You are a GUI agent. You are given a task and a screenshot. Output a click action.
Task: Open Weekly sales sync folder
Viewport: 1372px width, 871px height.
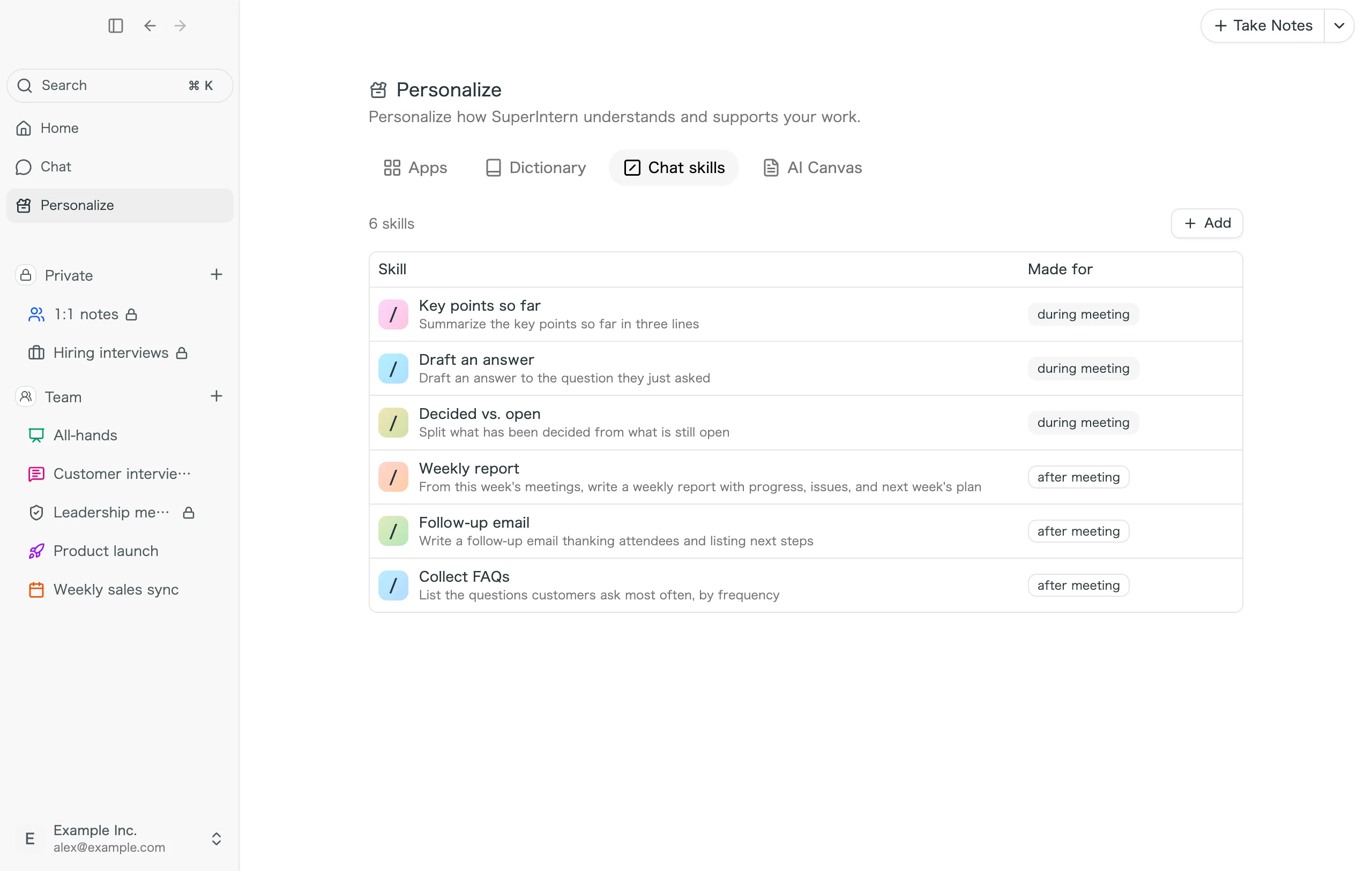[120, 590]
